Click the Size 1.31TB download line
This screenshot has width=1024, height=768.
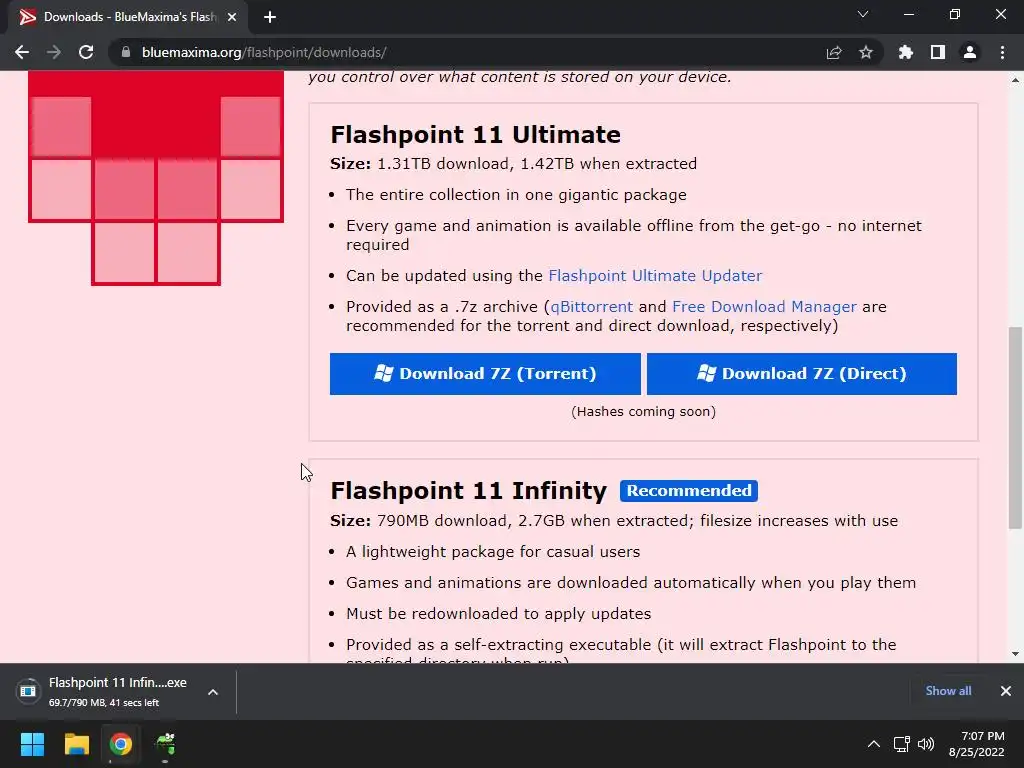coord(513,163)
